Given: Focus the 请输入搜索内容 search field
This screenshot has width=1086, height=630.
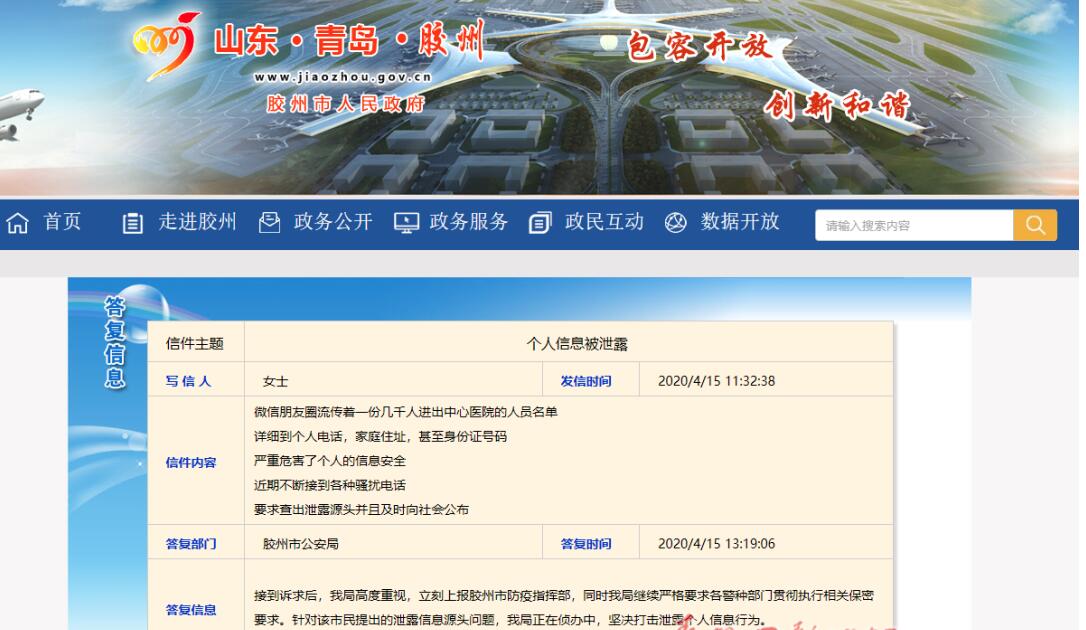Looking at the screenshot, I should (x=914, y=225).
